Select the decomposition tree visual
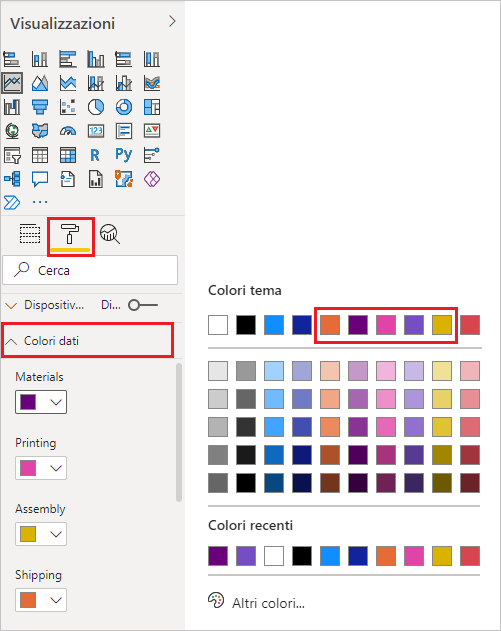Image resolution: width=501 pixels, height=631 pixels. click(x=12, y=179)
